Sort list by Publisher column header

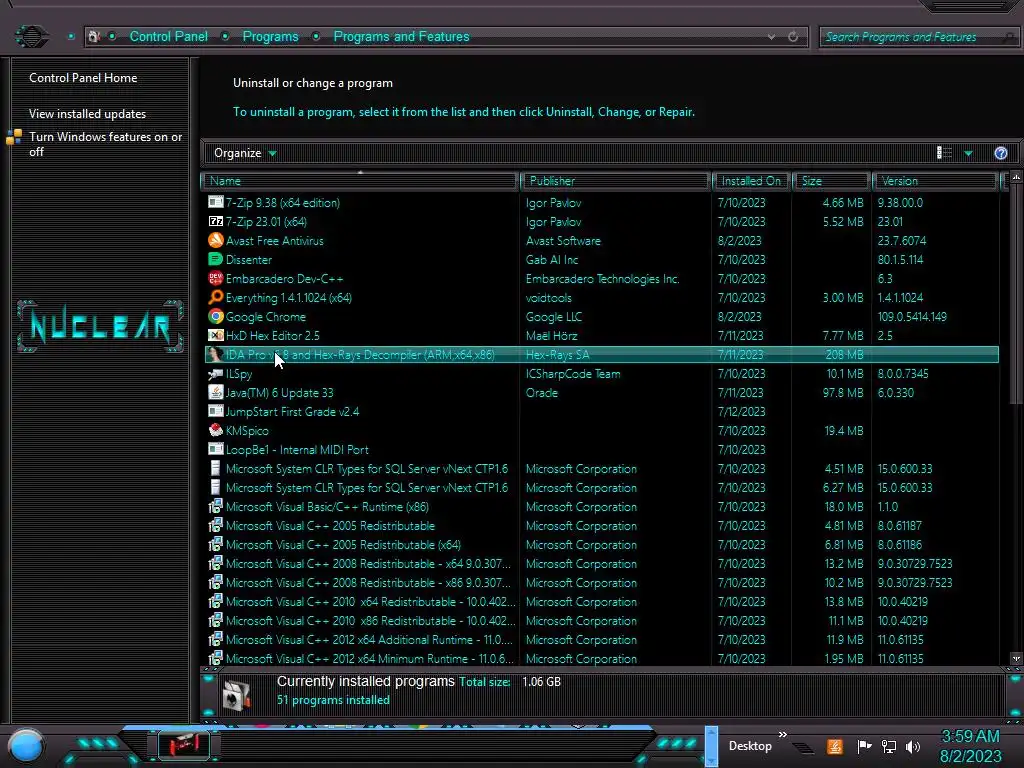[615, 181]
